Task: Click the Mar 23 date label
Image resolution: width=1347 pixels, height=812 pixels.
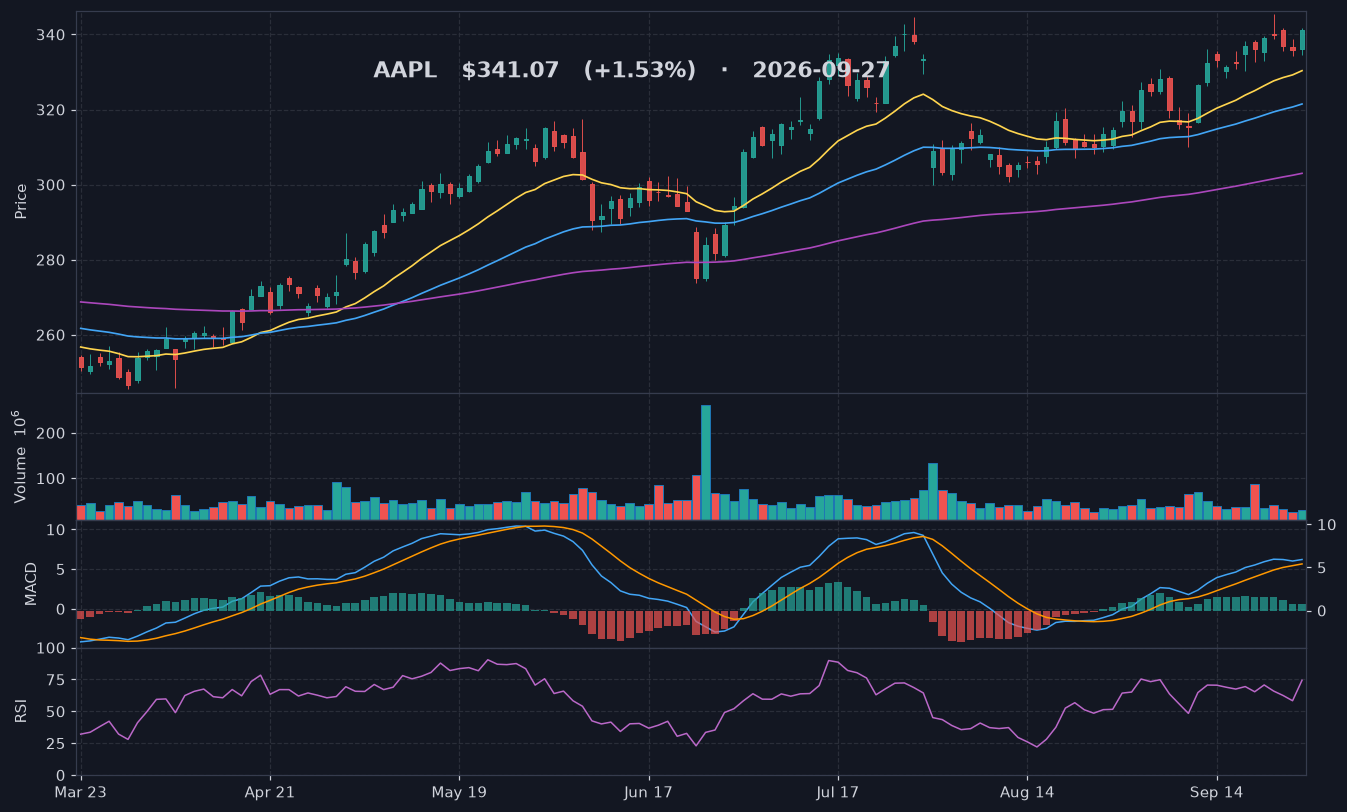Action: [x=81, y=791]
